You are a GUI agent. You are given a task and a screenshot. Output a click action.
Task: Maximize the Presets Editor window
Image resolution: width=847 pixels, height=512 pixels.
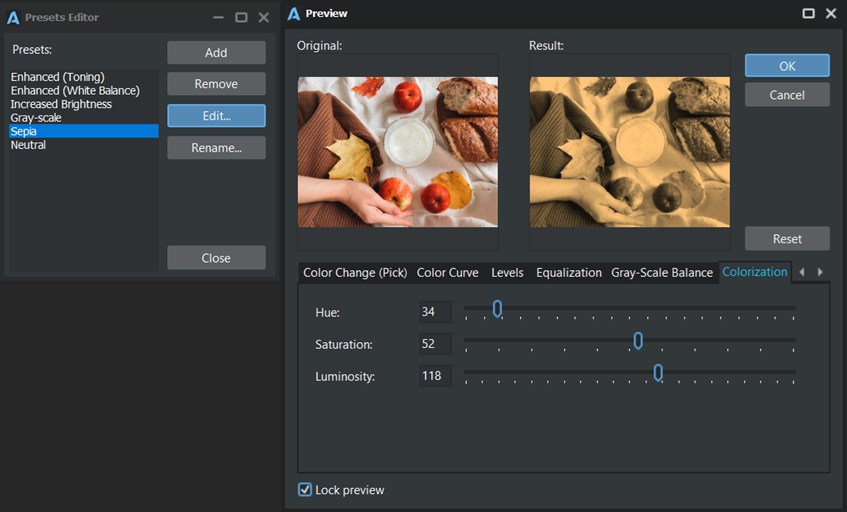point(241,18)
